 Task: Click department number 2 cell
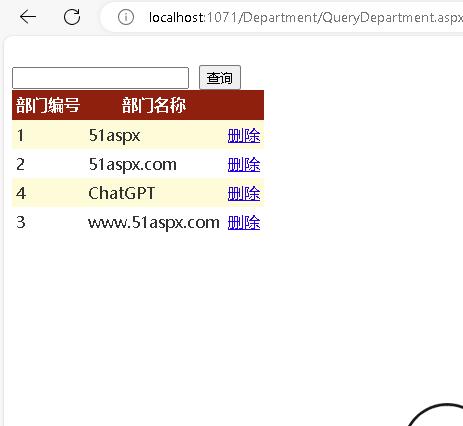point(21,164)
